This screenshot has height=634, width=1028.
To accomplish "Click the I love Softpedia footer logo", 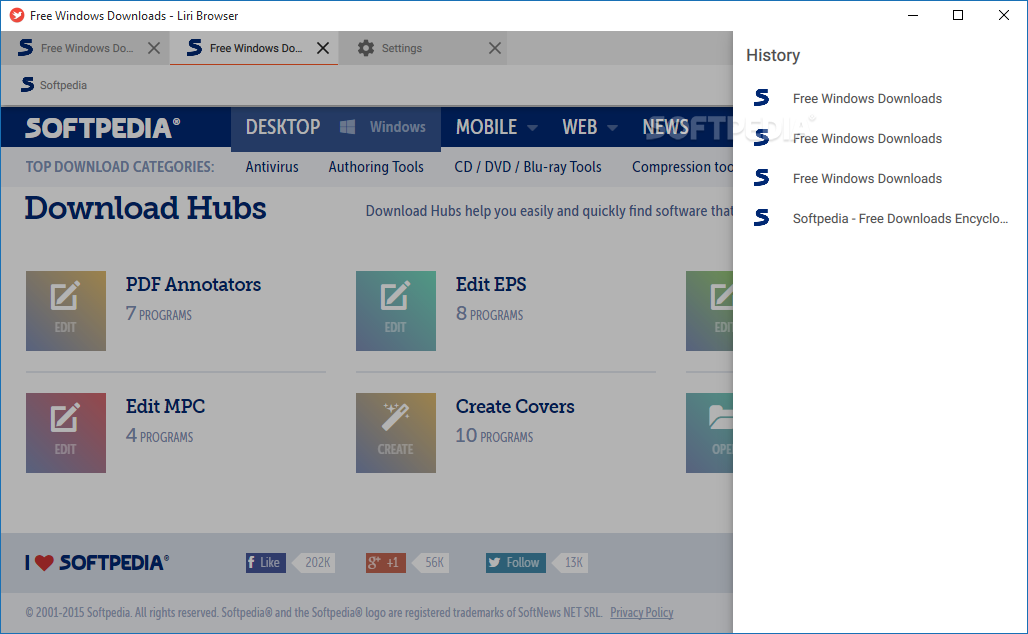I will (97, 563).
